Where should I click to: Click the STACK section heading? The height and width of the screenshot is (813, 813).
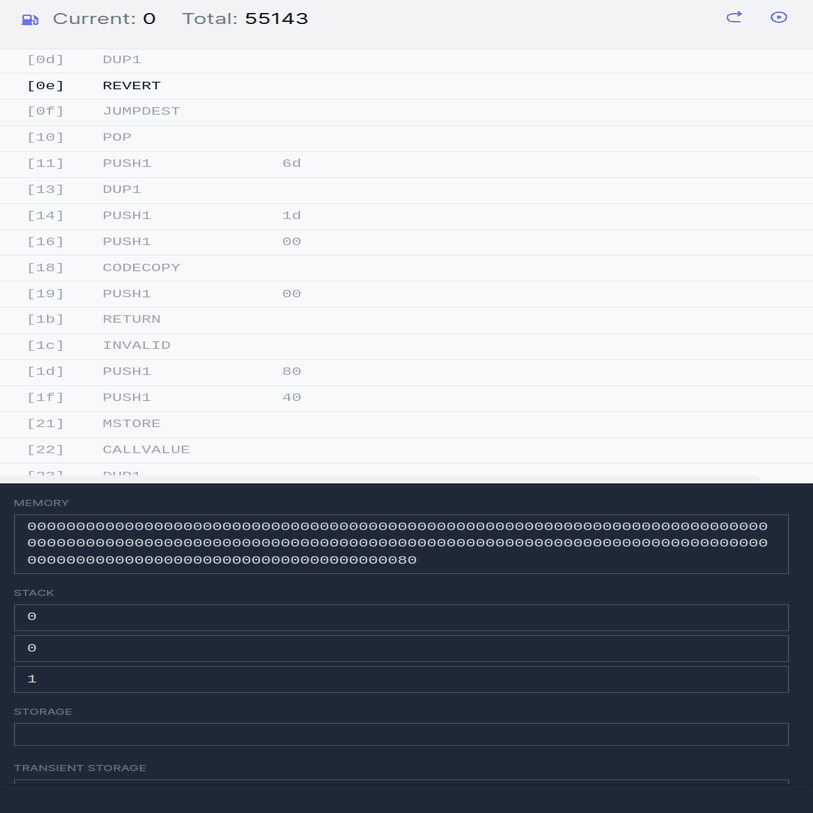[x=34, y=593]
